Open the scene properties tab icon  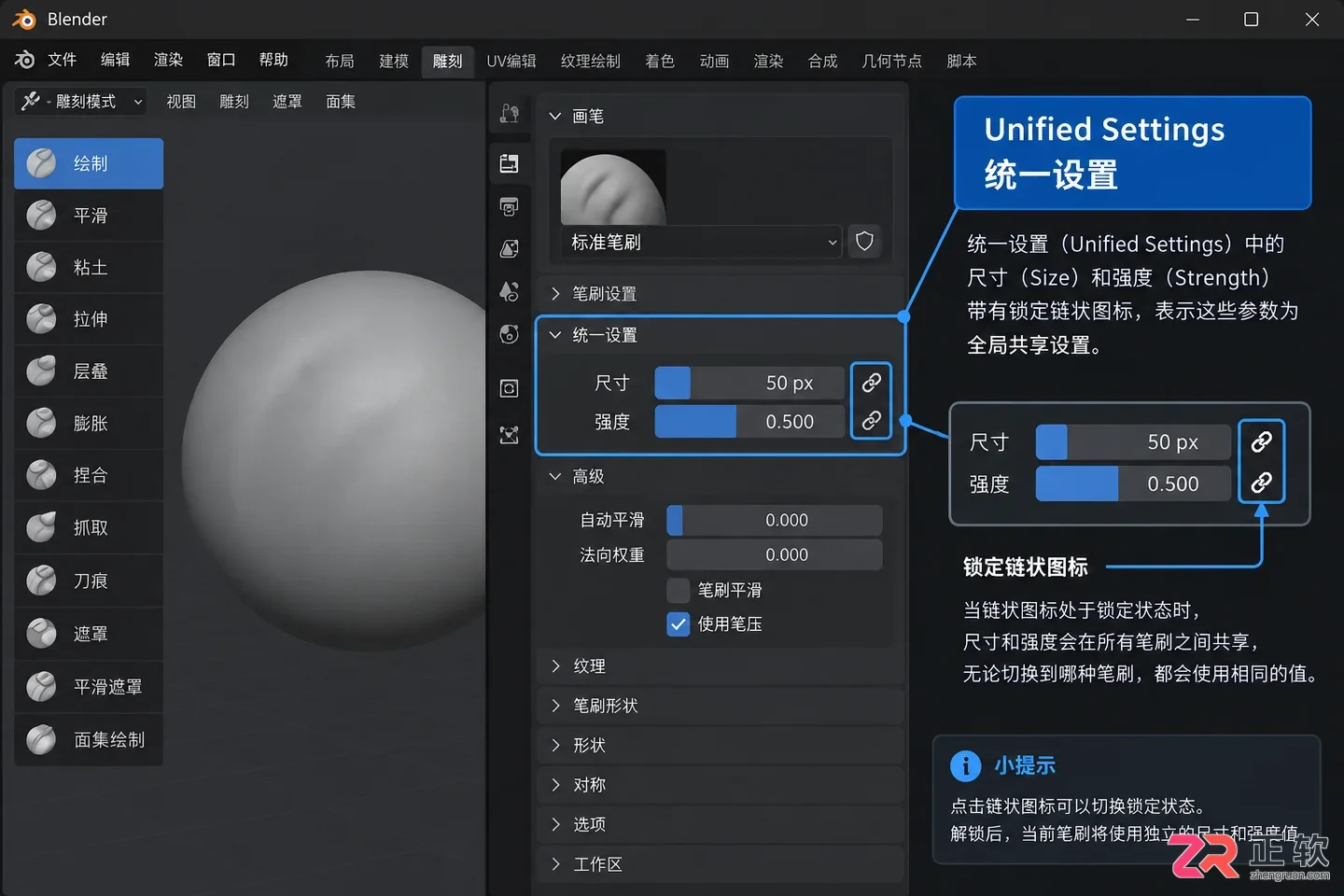(x=510, y=291)
